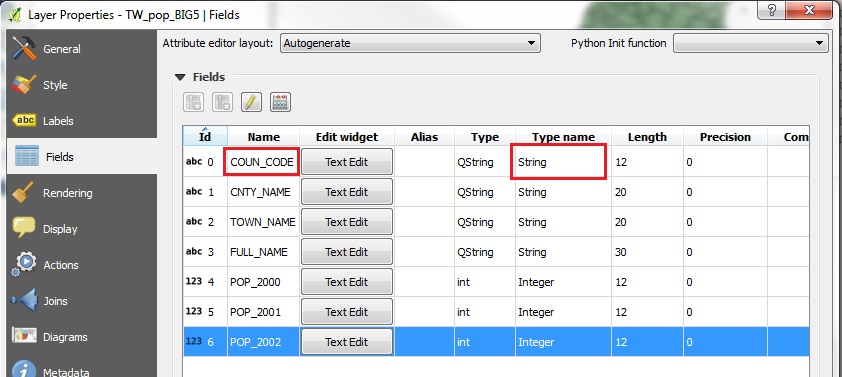
Task: Select the FULL_NAME field name cell
Action: pyautogui.click(x=263, y=252)
